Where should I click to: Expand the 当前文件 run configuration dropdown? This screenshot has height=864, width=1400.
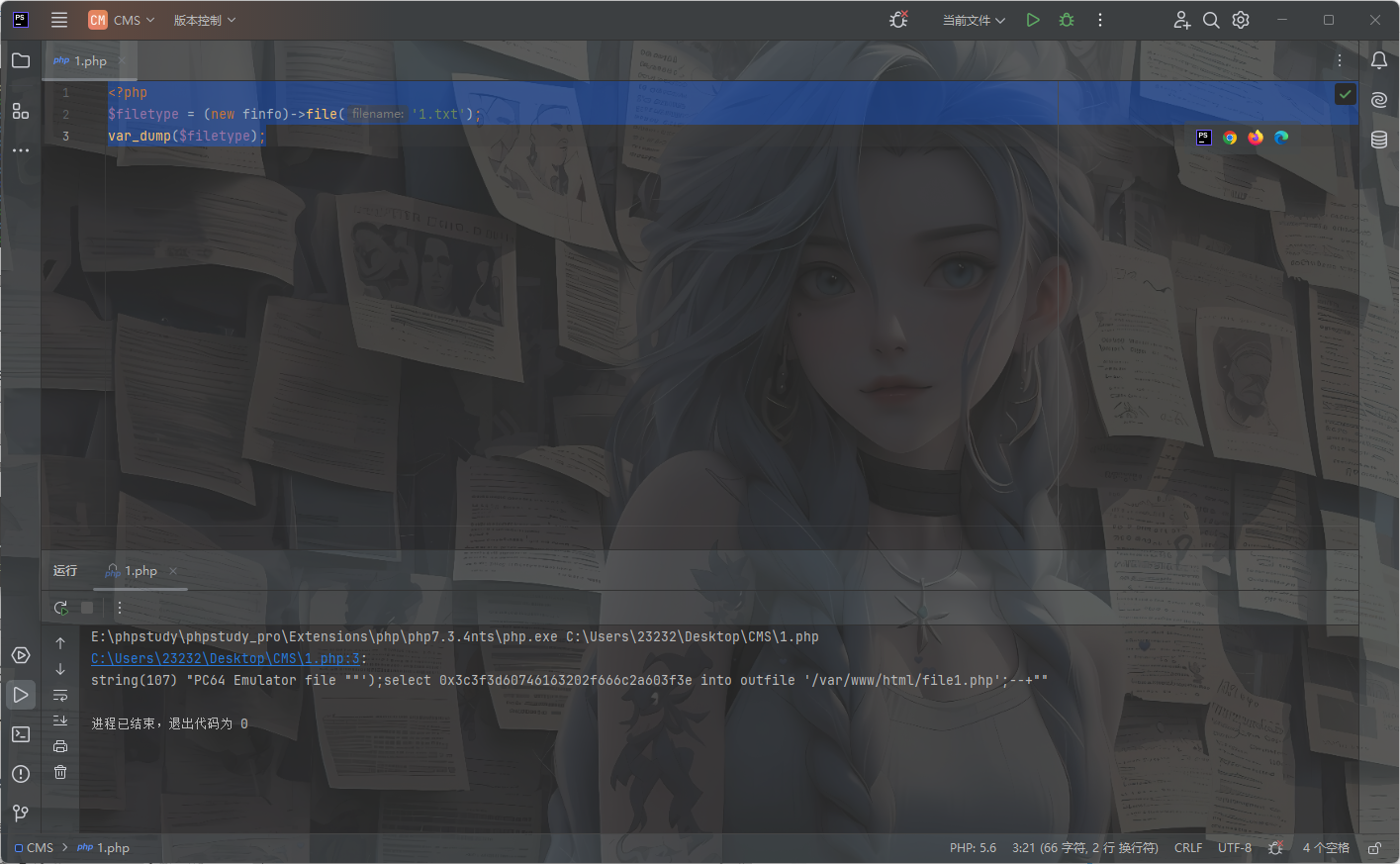pyautogui.click(x=974, y=20)
